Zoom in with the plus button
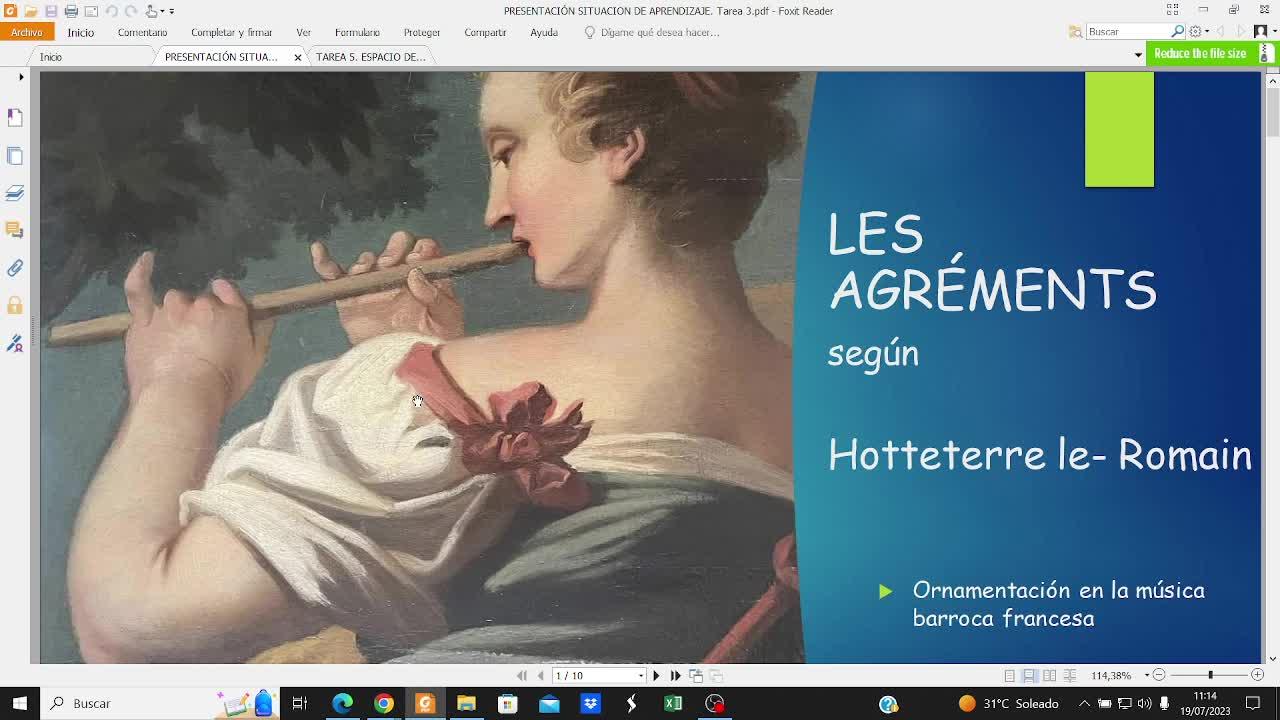 (x=1257, y=676)
